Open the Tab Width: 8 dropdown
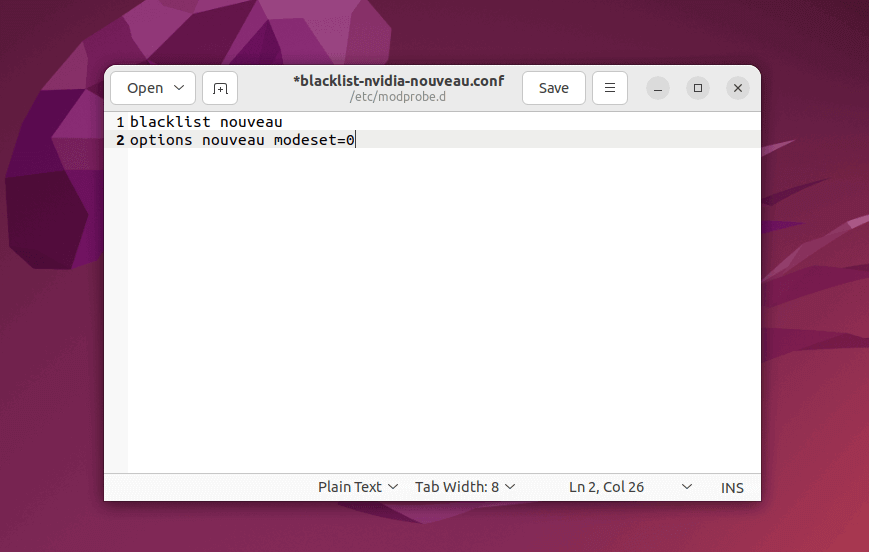The width and height of the screenshot is (869, 552). pos(465,487)
